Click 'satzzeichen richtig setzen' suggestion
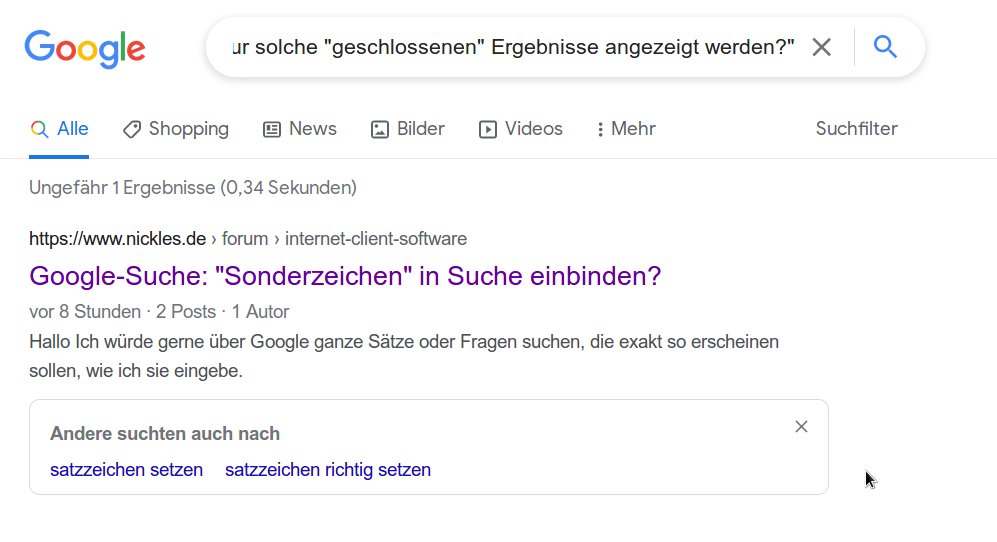Screen dimensions: 997x542 [328, 470]
